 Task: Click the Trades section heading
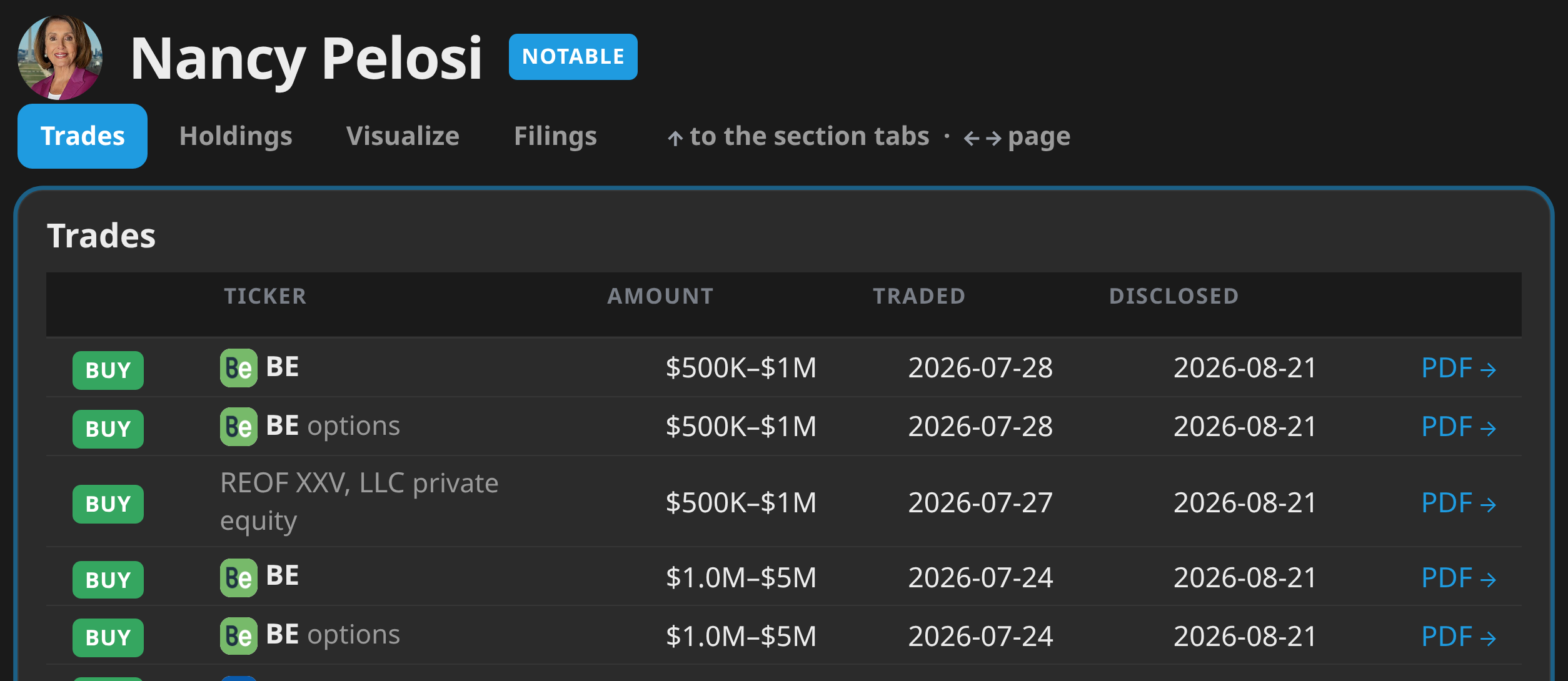101,236
